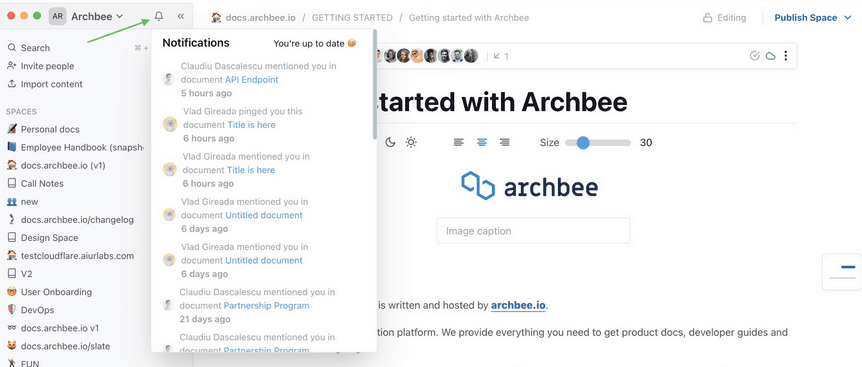Open the second Untitled document notification link
Screen dimensions: 862x367
264,260
